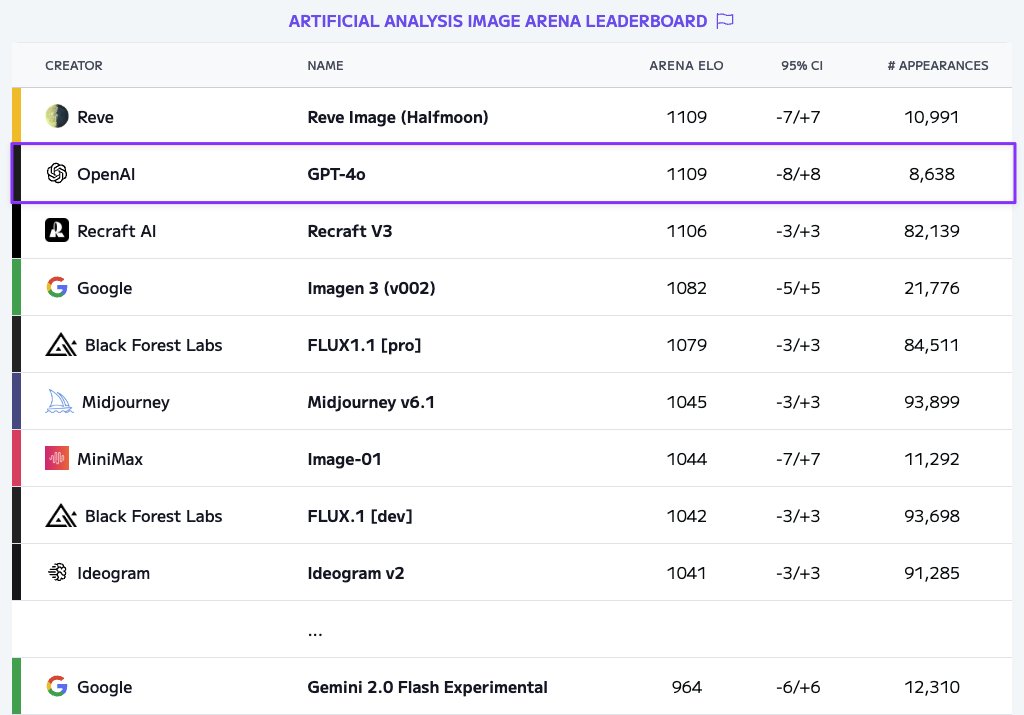Click the Recraft AI logo icon
Image resolution: width=1024 pixels, height=715 pixels.
57,230
